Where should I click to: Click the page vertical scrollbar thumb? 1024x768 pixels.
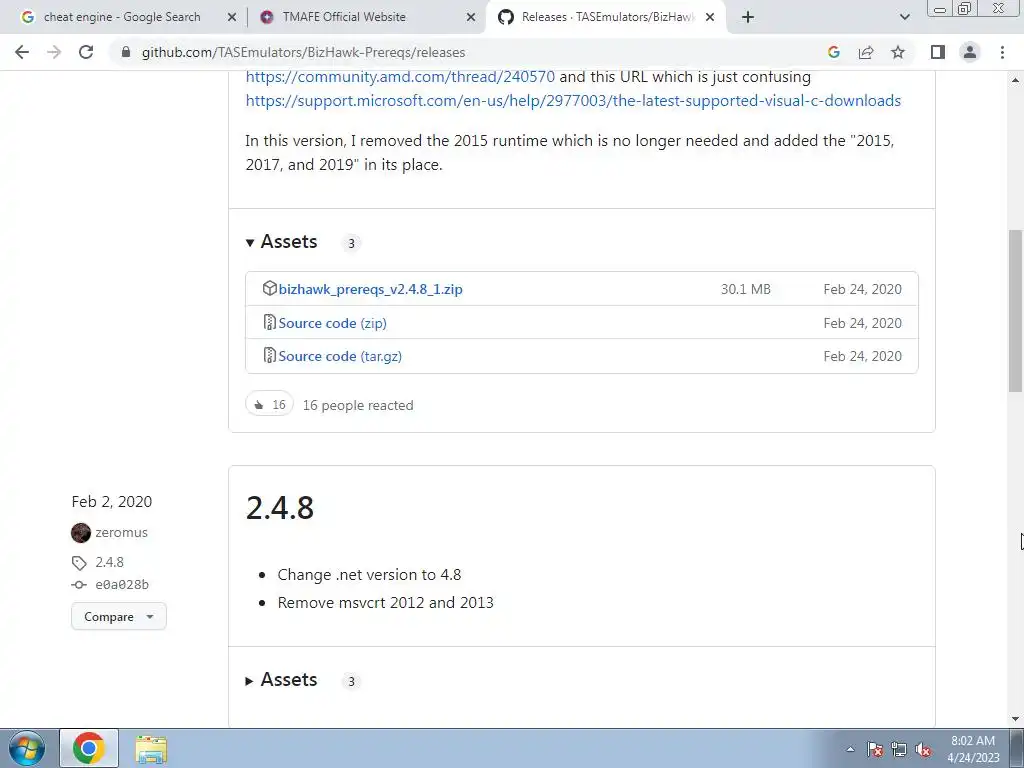(1015, 311)
